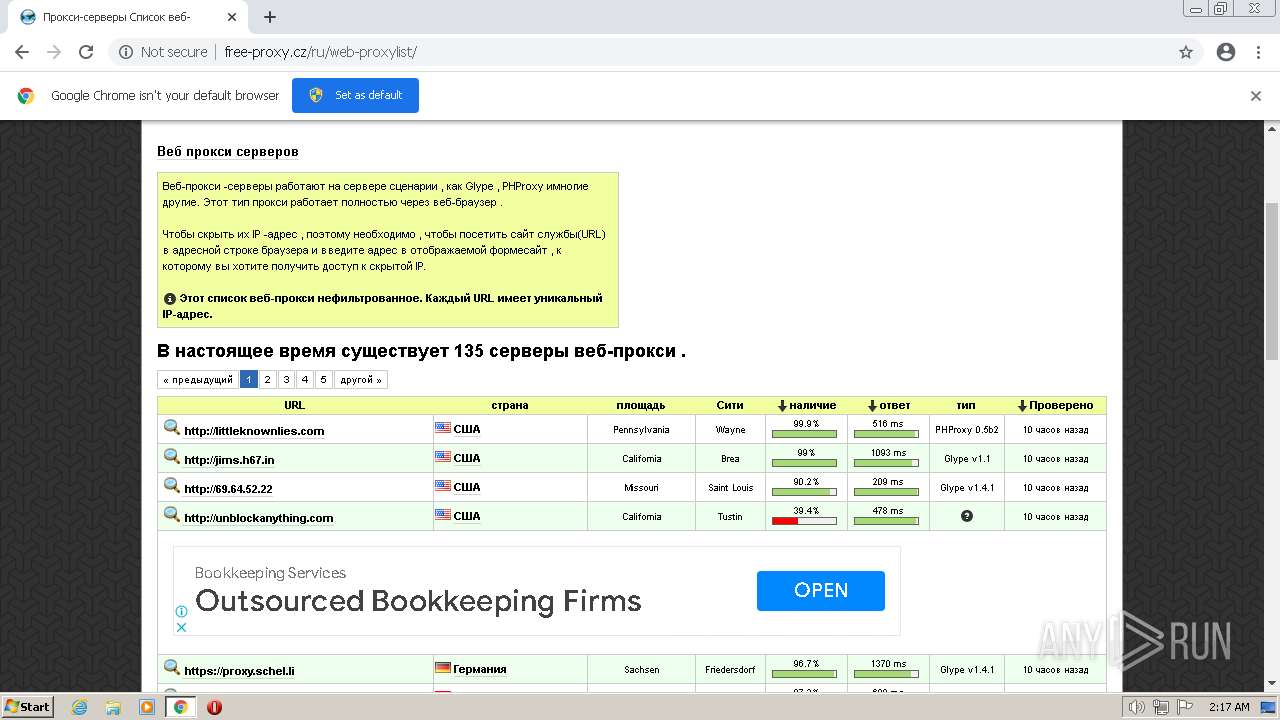
Task: Click clock showing 2:17 AM
Action: [1229, 707]
